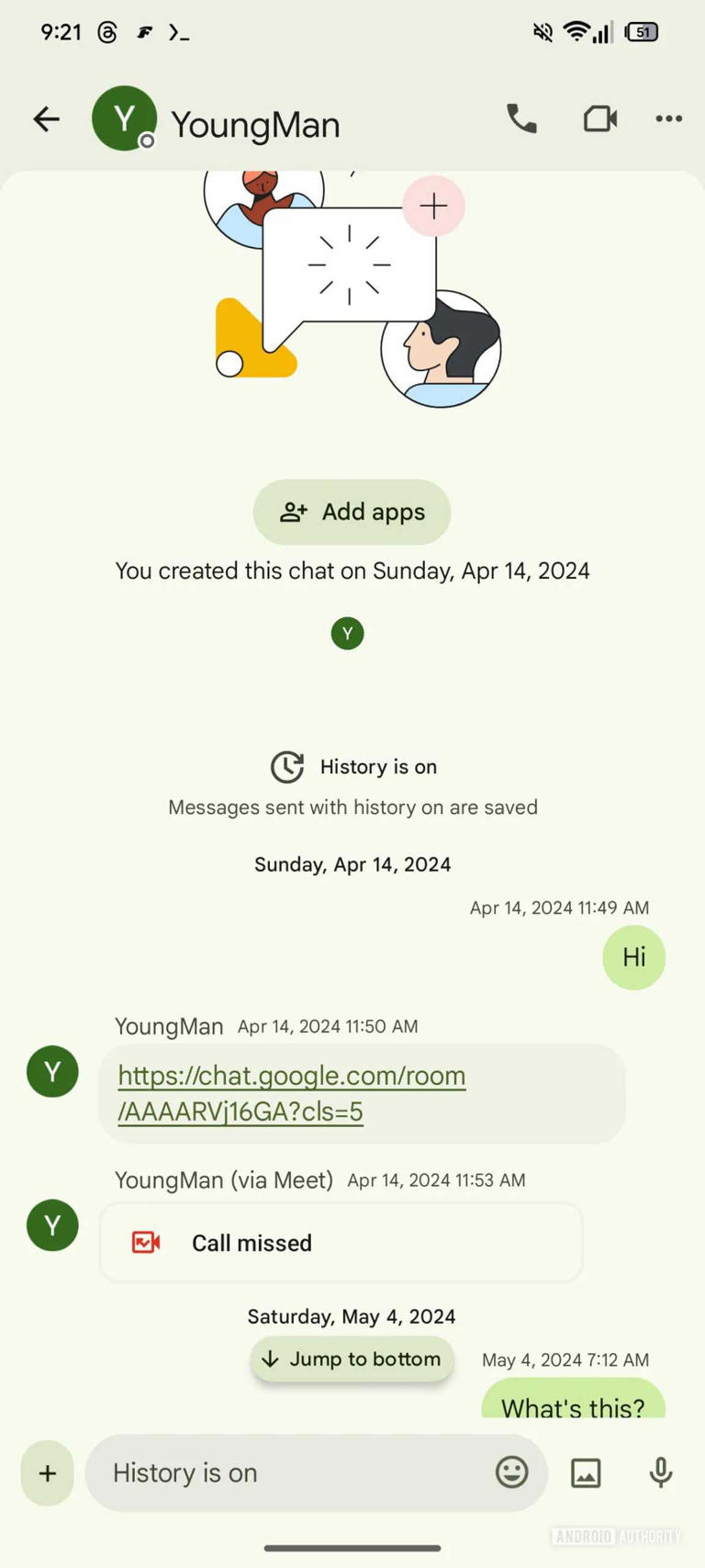Tap the missed video call entry

coord(341,1243)
